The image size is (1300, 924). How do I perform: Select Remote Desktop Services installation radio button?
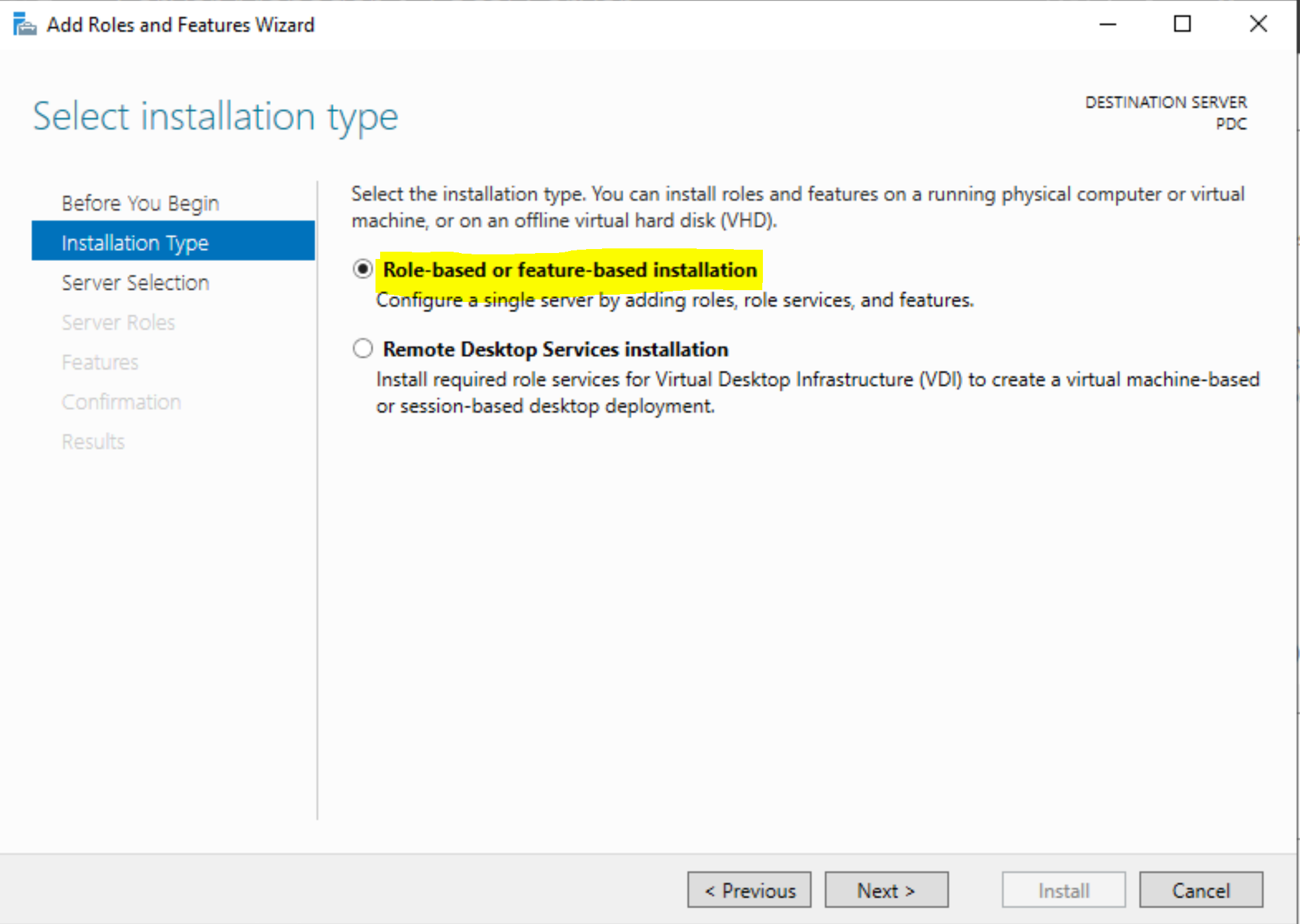(362, 348)
